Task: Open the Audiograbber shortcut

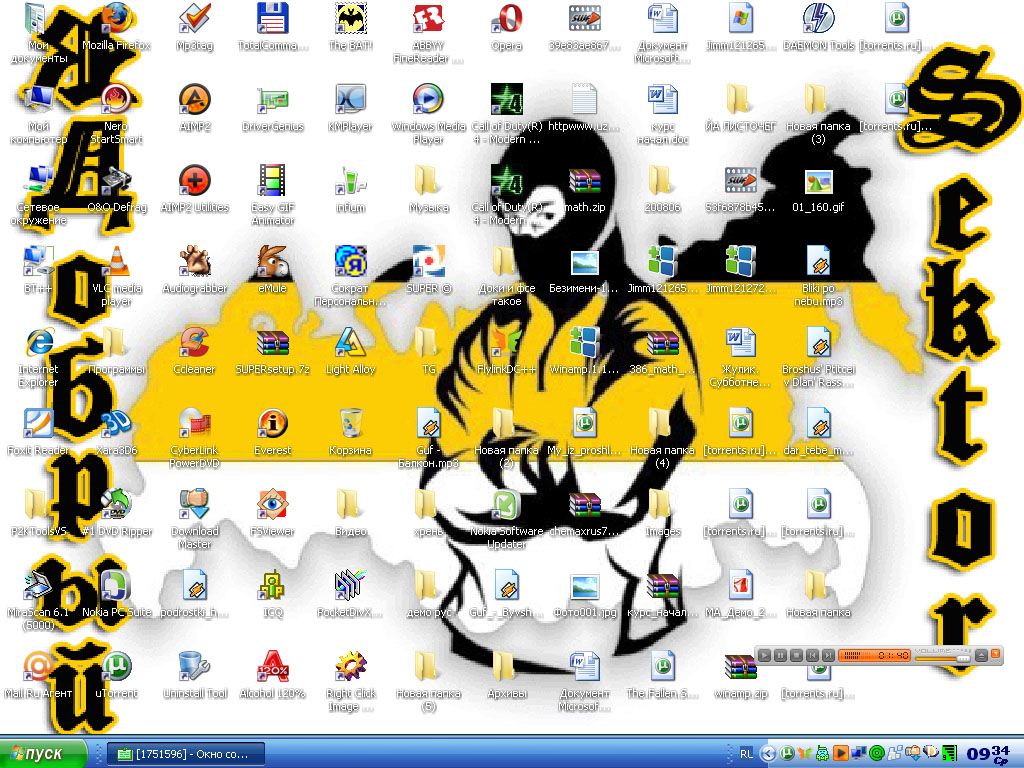Action: [x=195, y=270]
